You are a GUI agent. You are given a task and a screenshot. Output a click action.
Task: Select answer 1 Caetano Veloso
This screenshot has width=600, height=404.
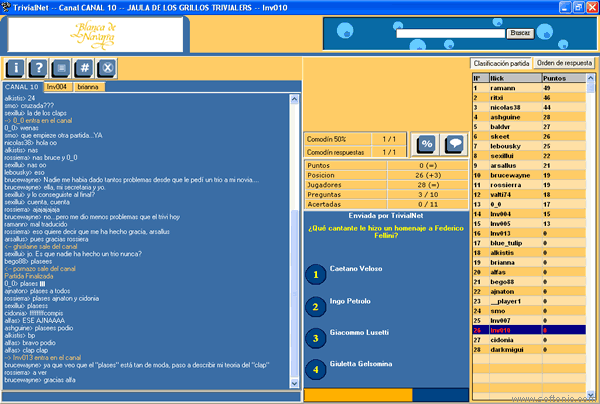[x=314, y=273]
